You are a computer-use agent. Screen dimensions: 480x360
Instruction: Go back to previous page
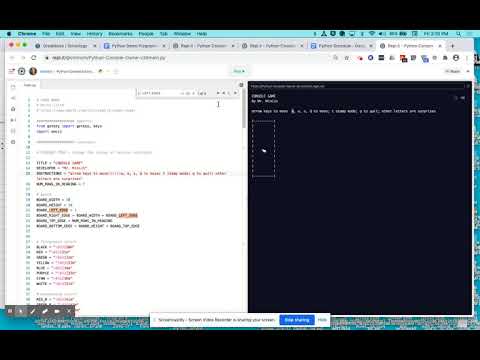coord(13,58)
